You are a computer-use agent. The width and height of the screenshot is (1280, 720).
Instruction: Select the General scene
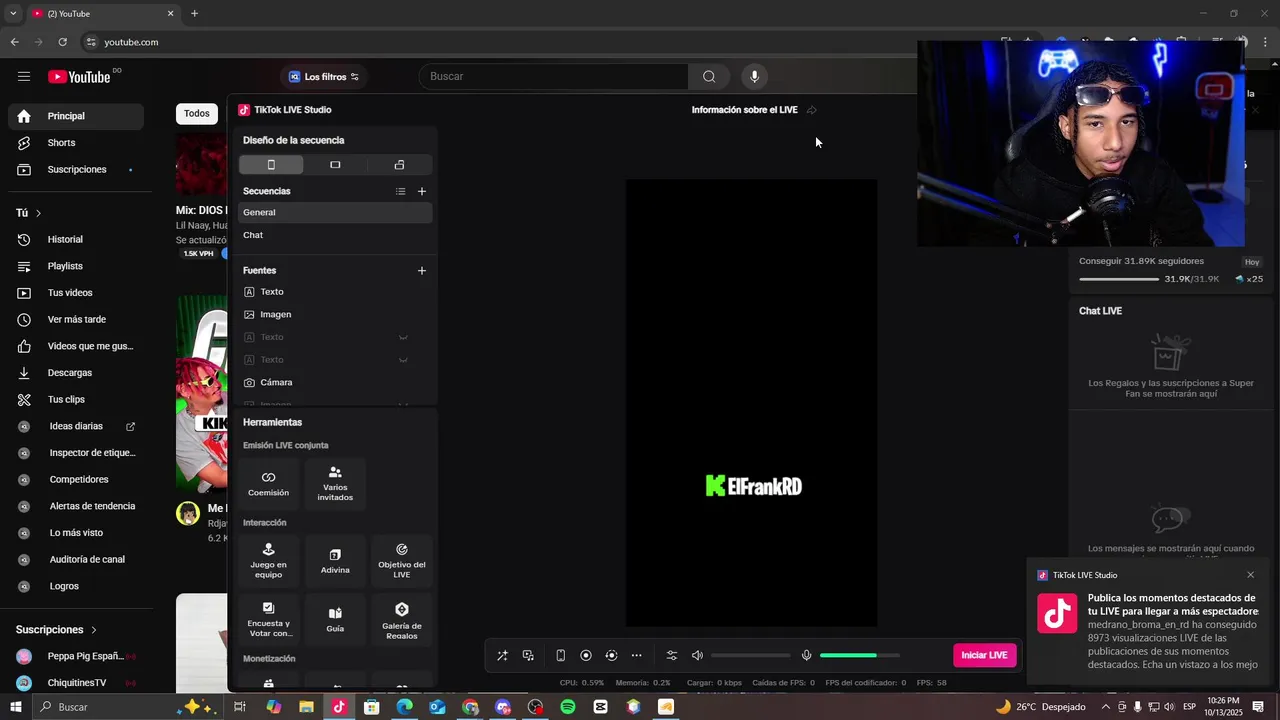coord(335,212)
